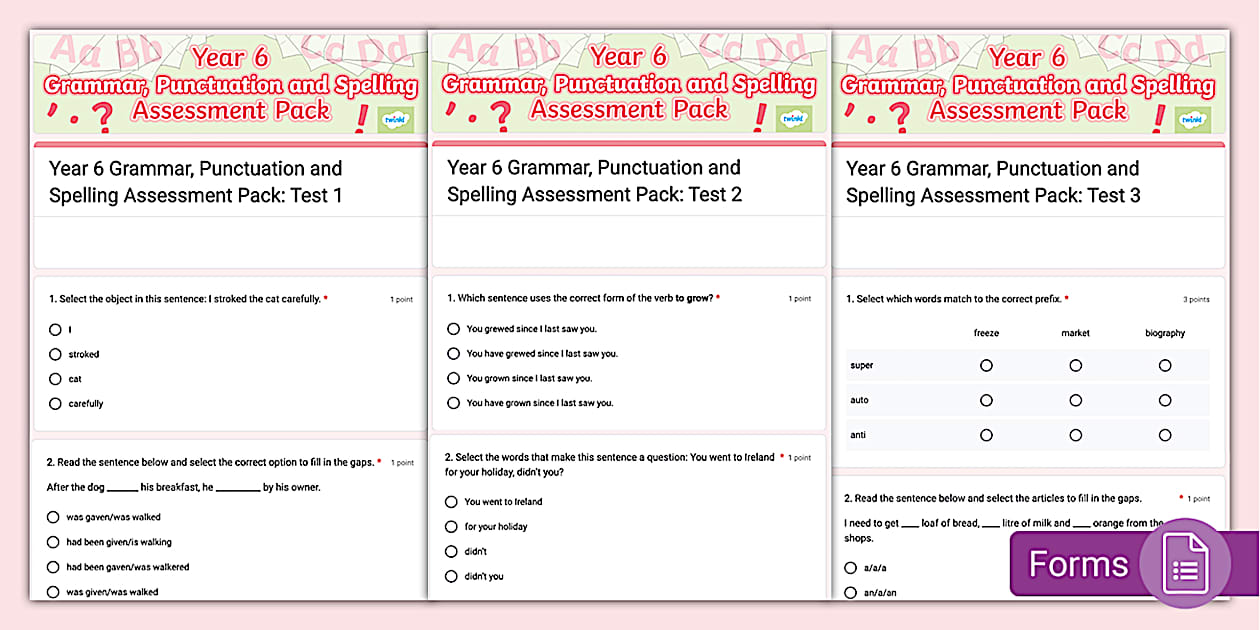The width and height of the screenshot is (1260, 630).
Task: Choose "had been given/is walking" option
Action: click(x=53, y=541)
